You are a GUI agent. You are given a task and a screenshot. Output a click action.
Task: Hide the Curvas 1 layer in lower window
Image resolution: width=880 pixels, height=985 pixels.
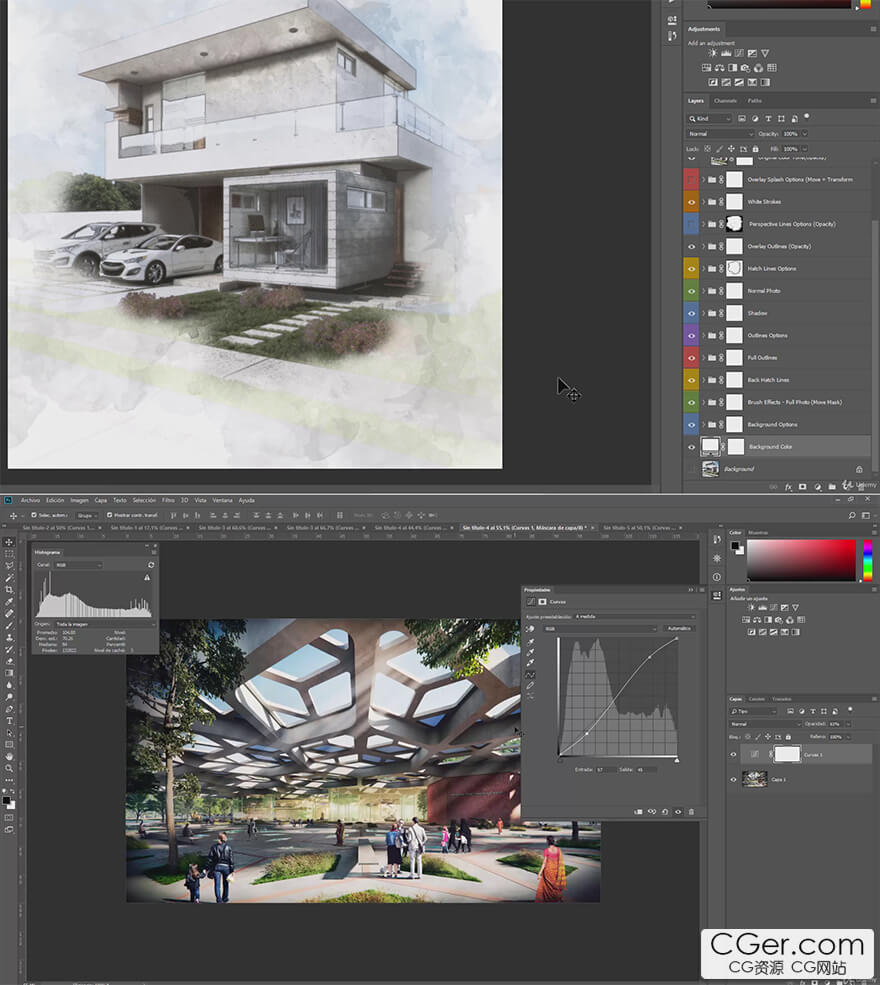coord(733,754)
